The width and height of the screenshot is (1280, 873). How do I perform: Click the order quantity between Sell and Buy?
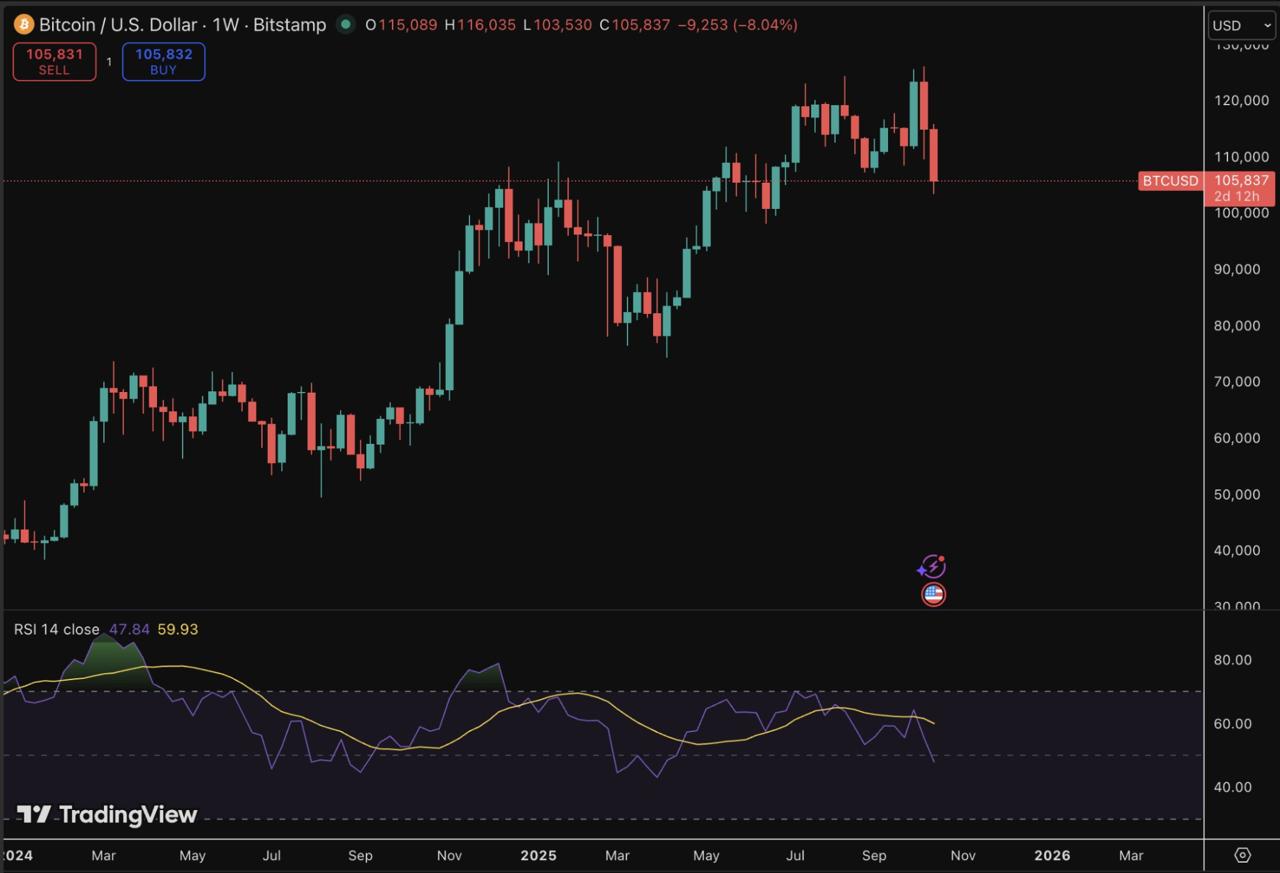pos(109,62)
